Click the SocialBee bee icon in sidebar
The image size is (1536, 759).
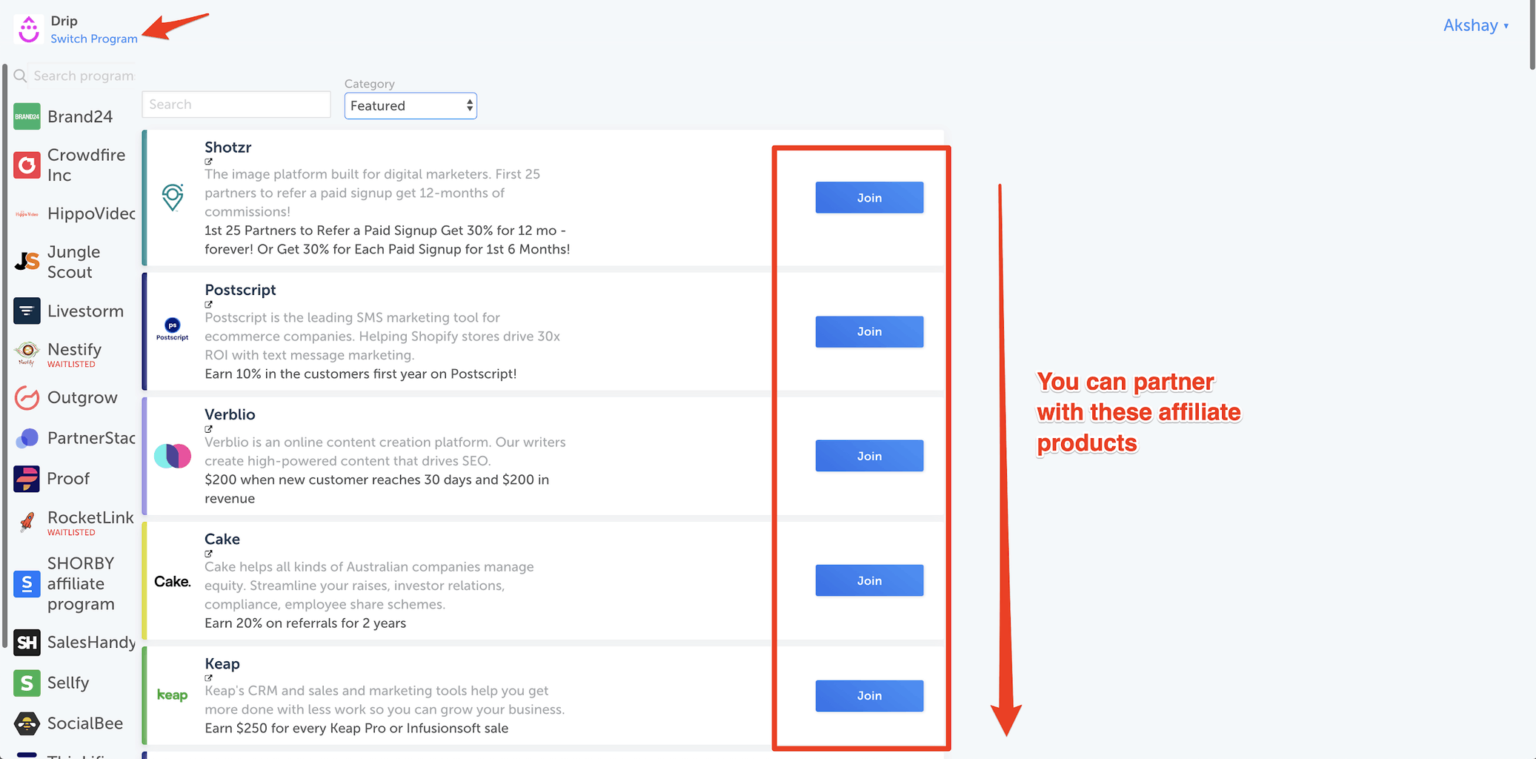(25, 723)
